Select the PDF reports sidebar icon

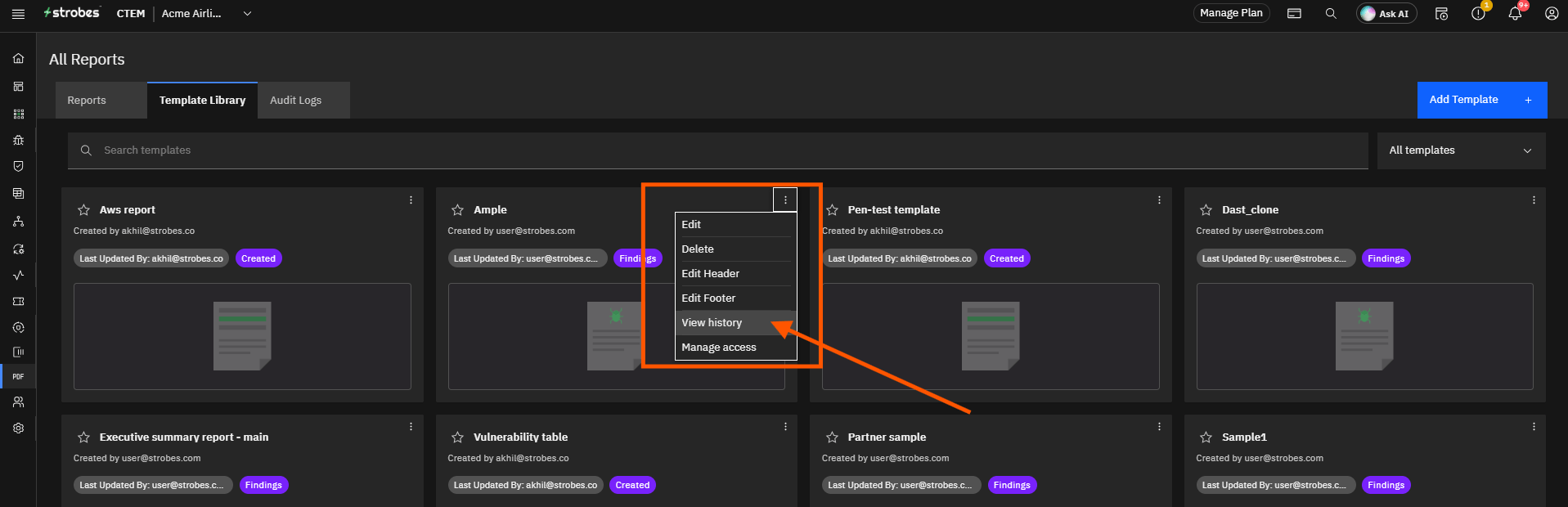18,377
